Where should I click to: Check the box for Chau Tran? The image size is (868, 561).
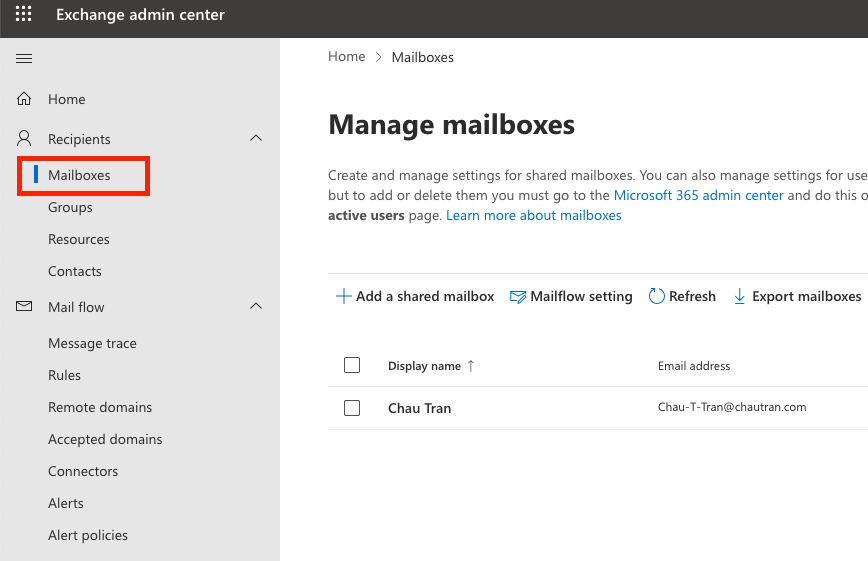[x=352, y=408]
